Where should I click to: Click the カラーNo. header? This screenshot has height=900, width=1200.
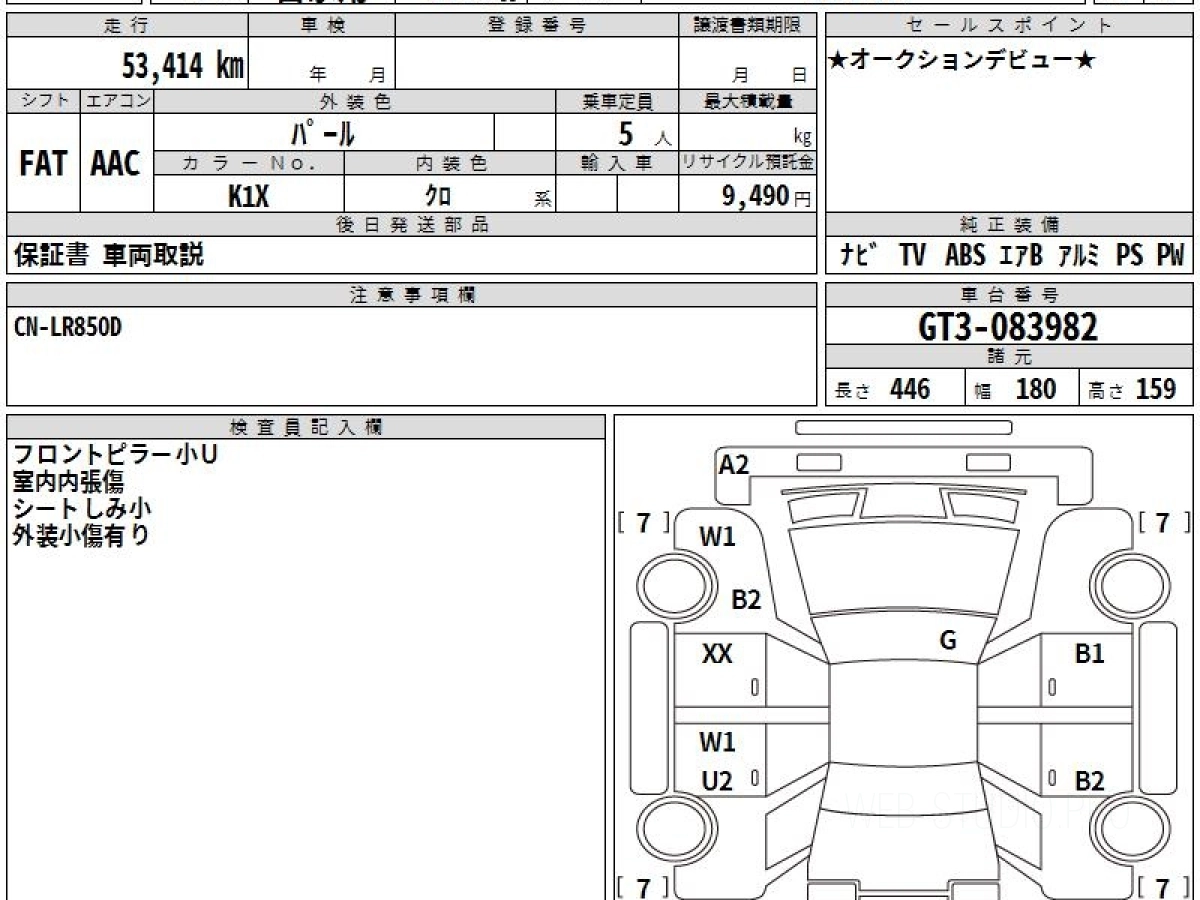click(249, 164)
